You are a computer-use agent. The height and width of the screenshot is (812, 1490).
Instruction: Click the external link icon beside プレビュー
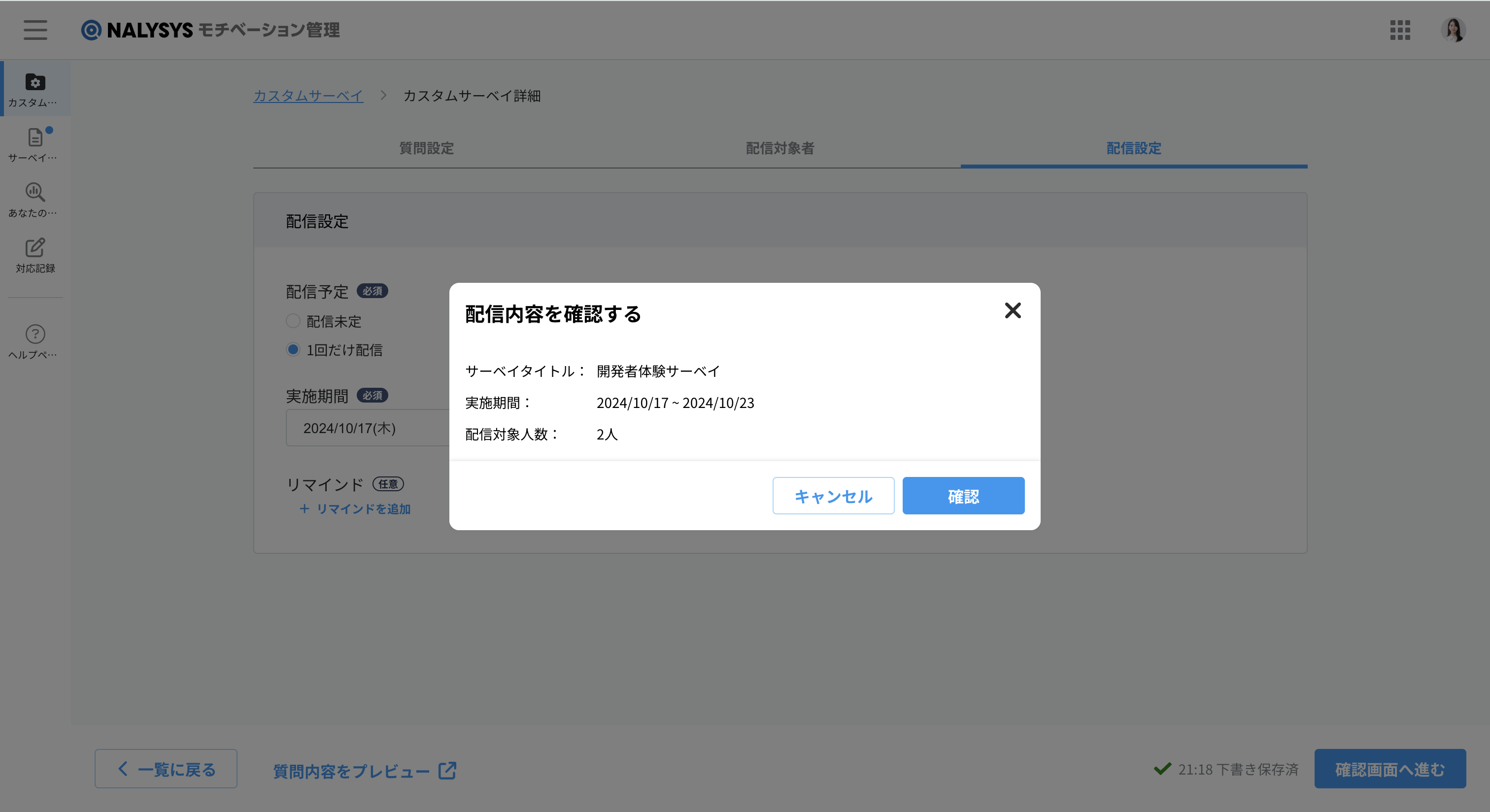(x=447, y=770)
